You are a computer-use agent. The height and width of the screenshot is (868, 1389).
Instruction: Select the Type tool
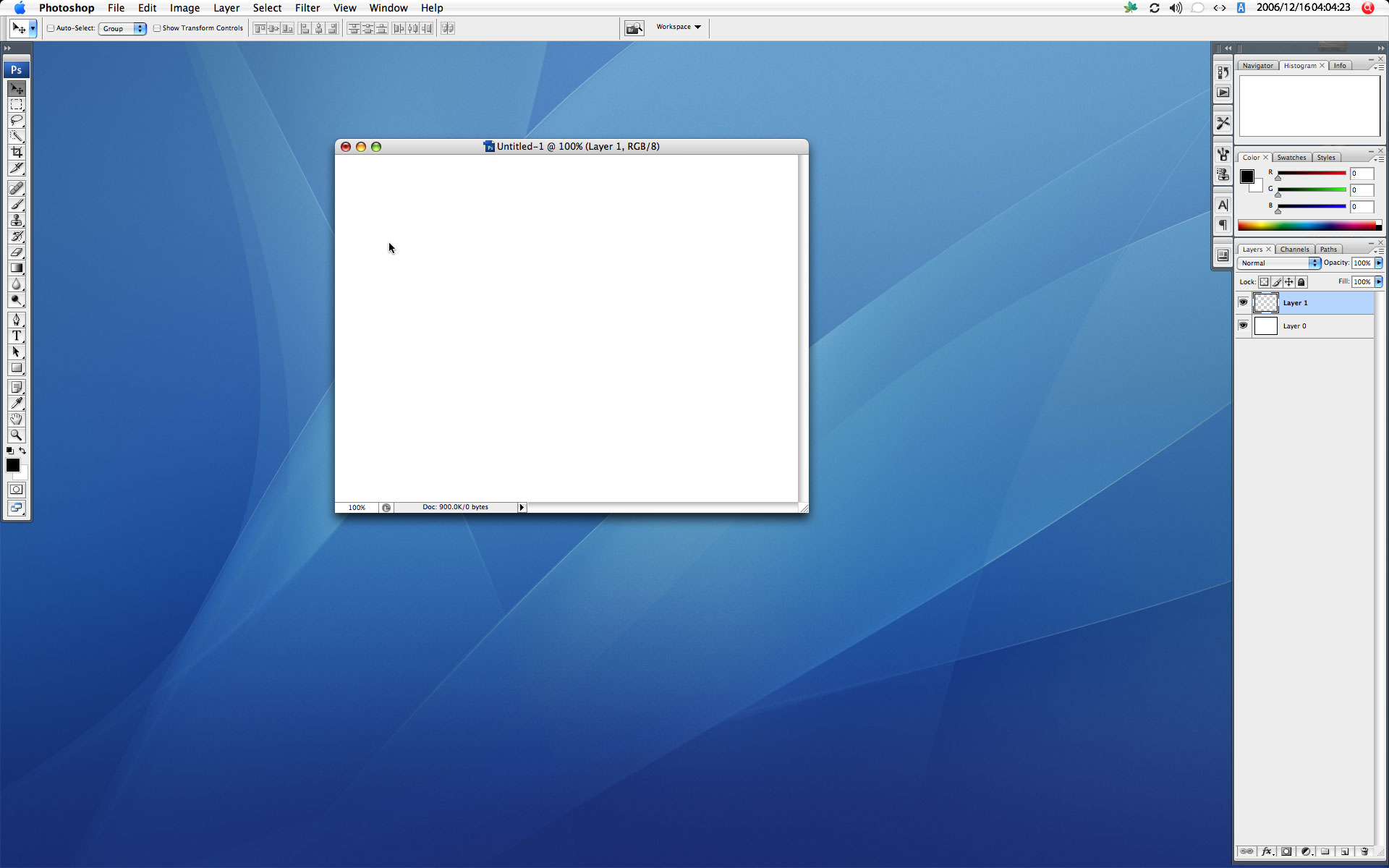17,336
